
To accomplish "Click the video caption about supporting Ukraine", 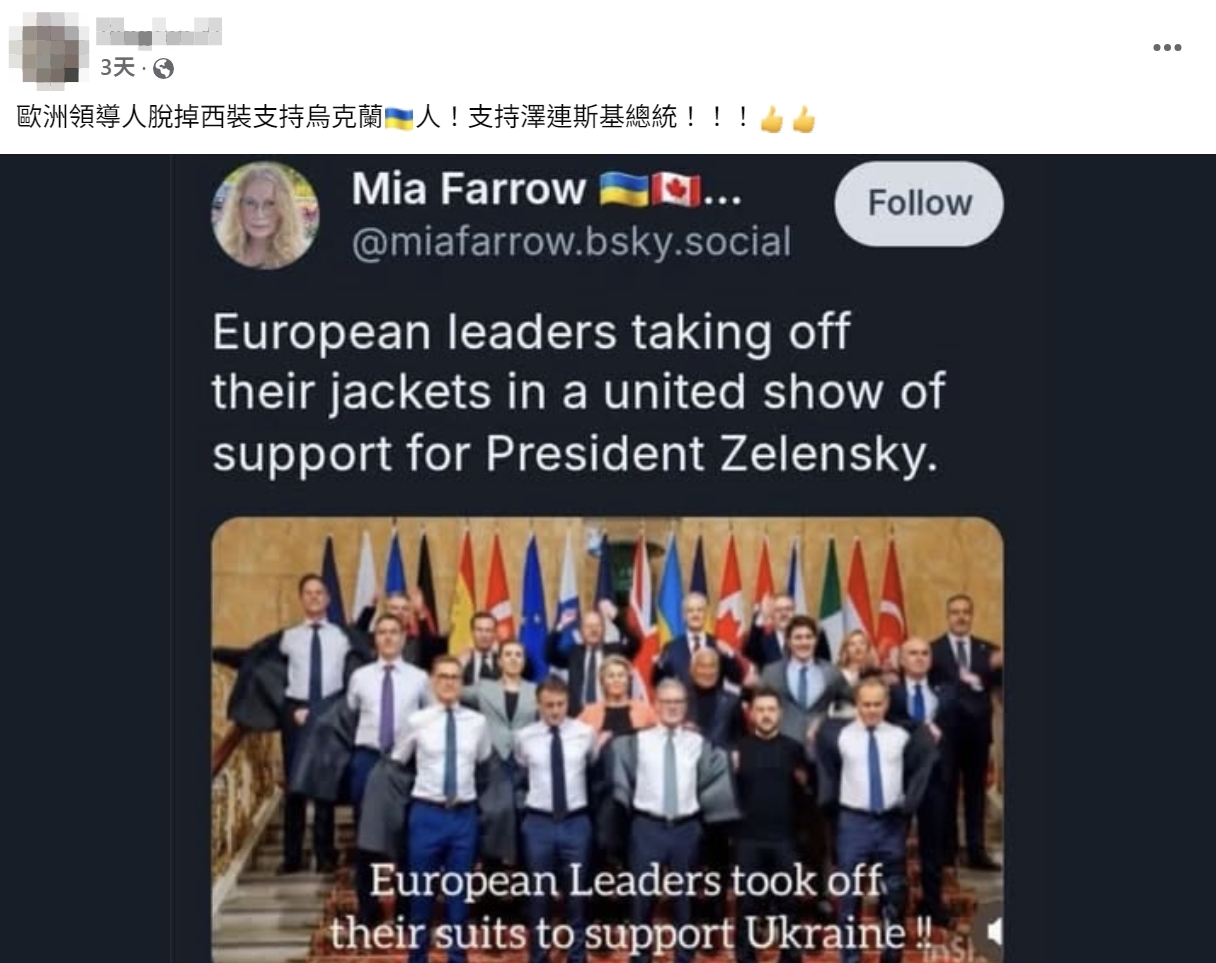I will [630, 908].
